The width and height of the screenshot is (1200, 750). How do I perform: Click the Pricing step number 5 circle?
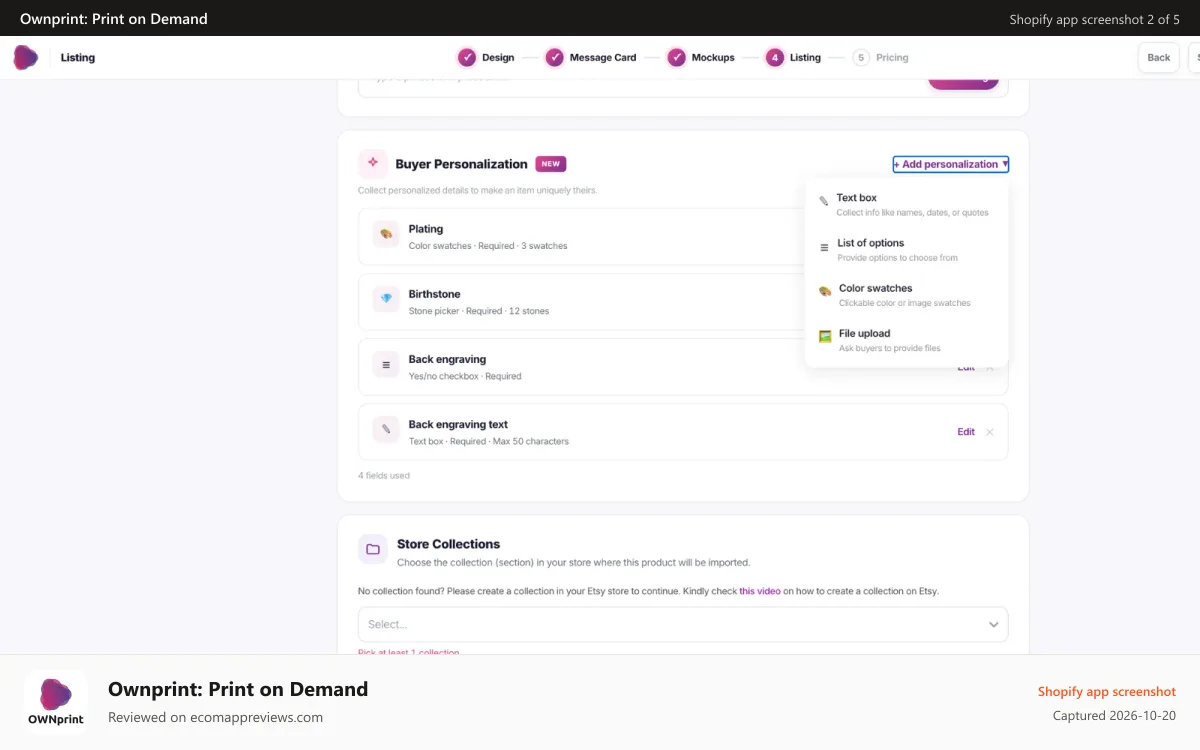[861, 57]
